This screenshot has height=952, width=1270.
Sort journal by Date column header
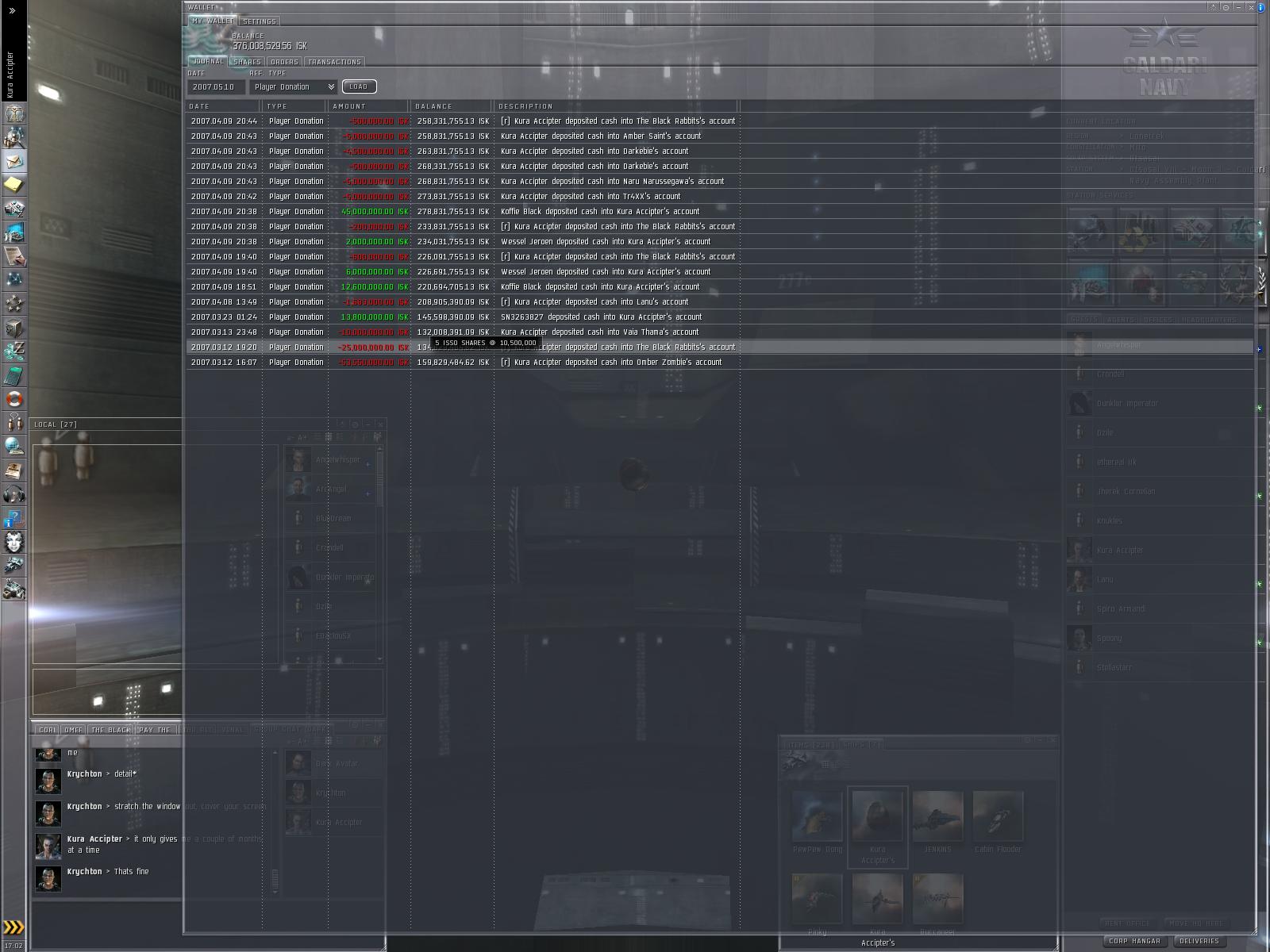click(x=223, y=106)
